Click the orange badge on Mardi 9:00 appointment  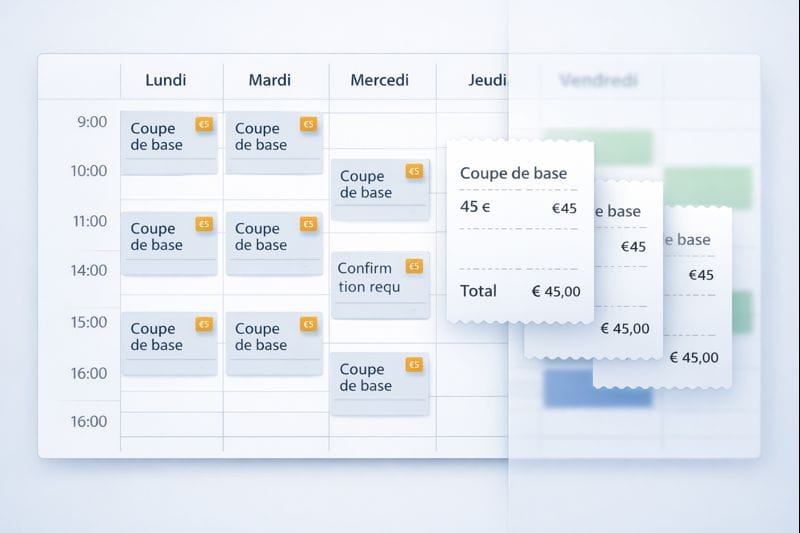coord(308,124)
